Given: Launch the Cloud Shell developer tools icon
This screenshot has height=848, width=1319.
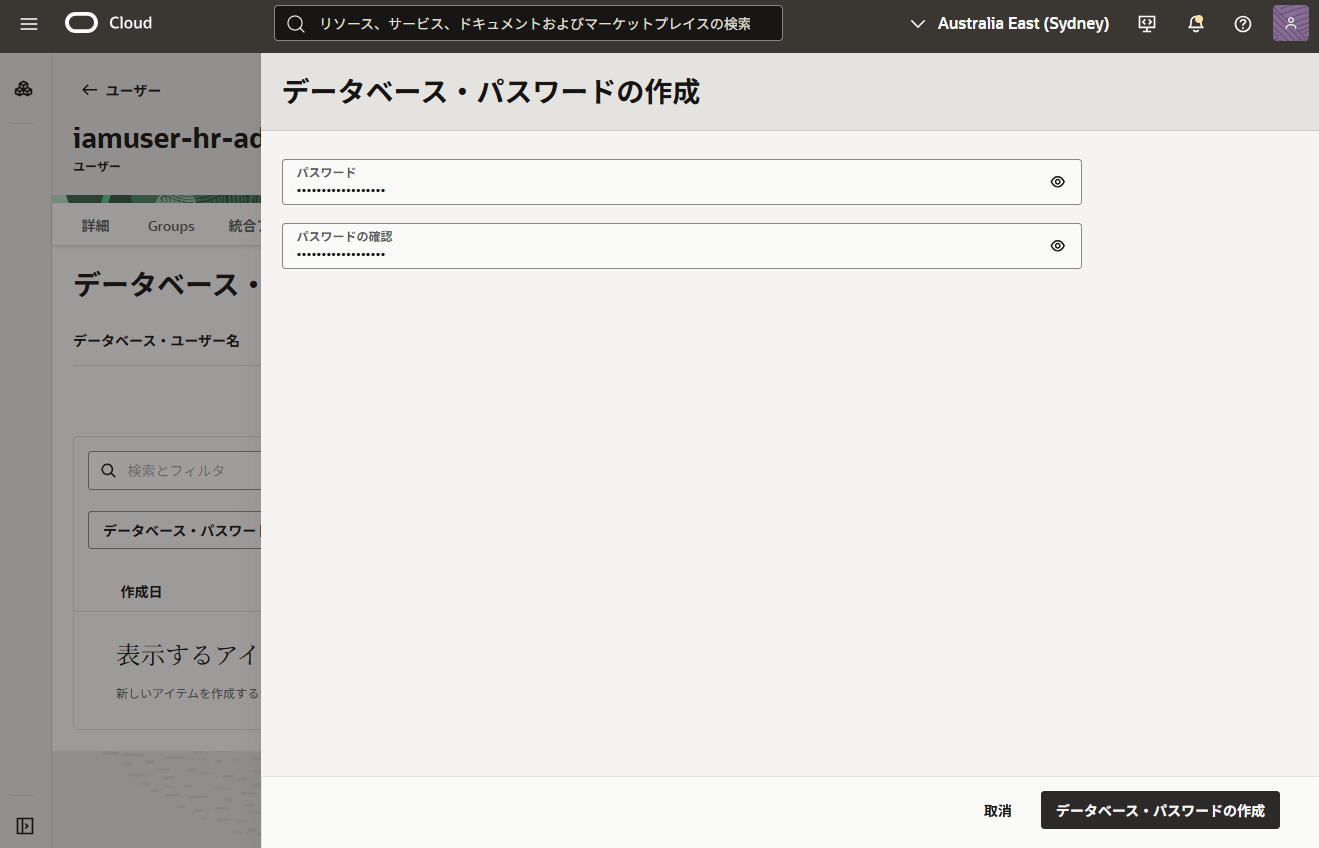Looking at the screenshot, I should 1146,23.
